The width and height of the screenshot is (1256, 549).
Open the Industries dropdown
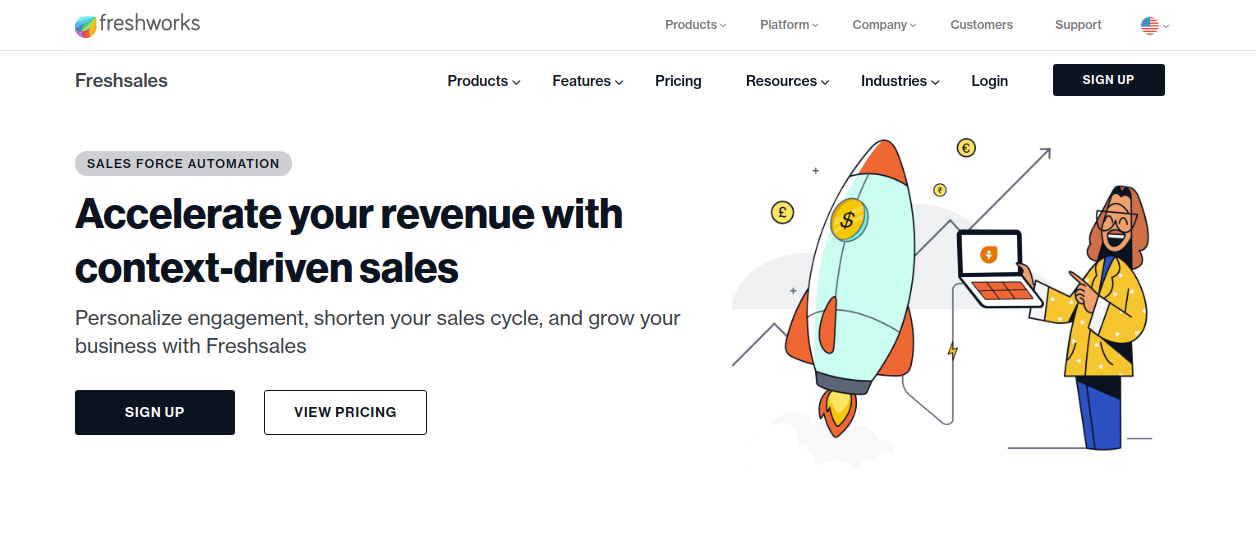900,81
